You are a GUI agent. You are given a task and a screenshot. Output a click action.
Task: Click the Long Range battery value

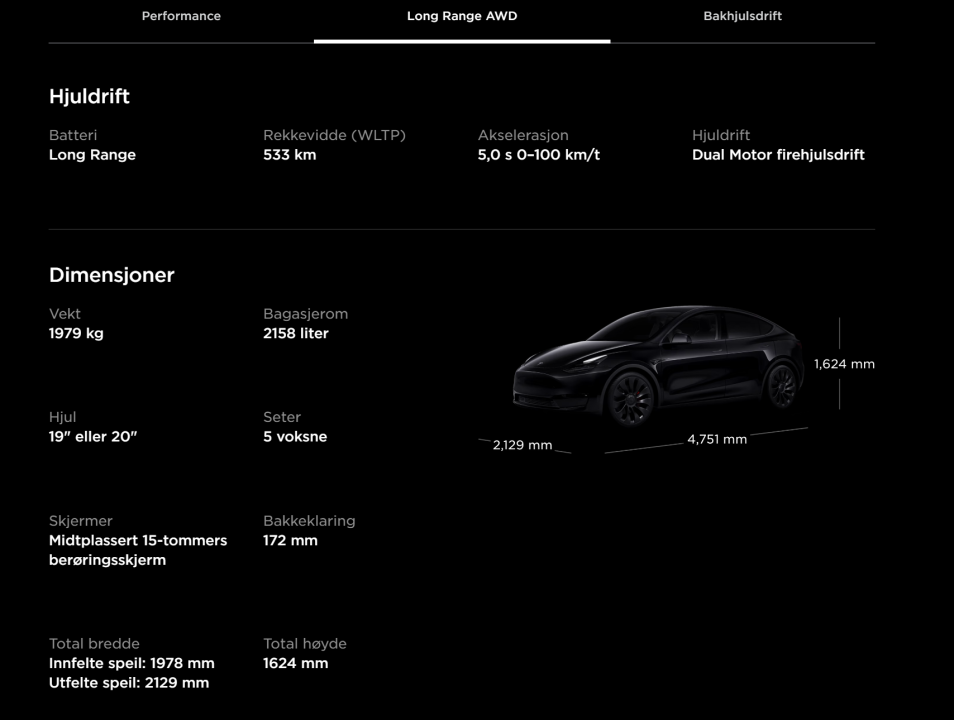coord(92,155)
